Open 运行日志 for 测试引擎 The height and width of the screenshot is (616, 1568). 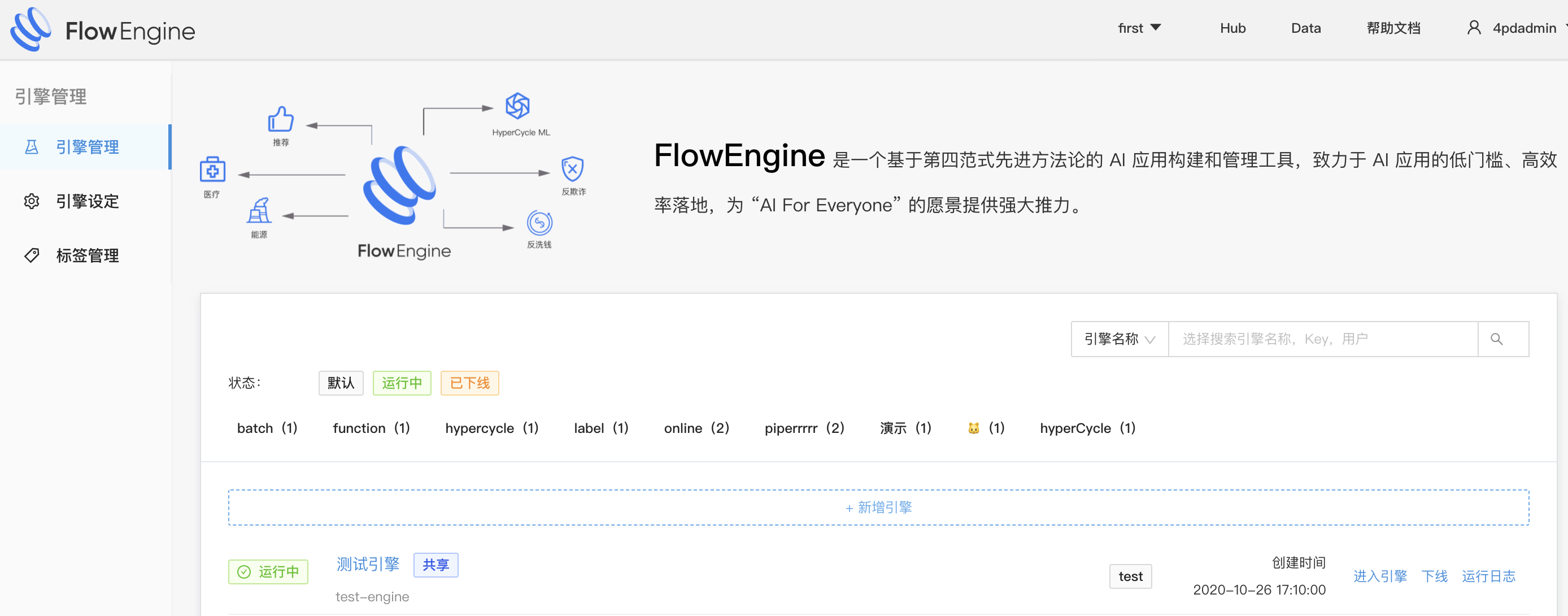[1488, 576]
